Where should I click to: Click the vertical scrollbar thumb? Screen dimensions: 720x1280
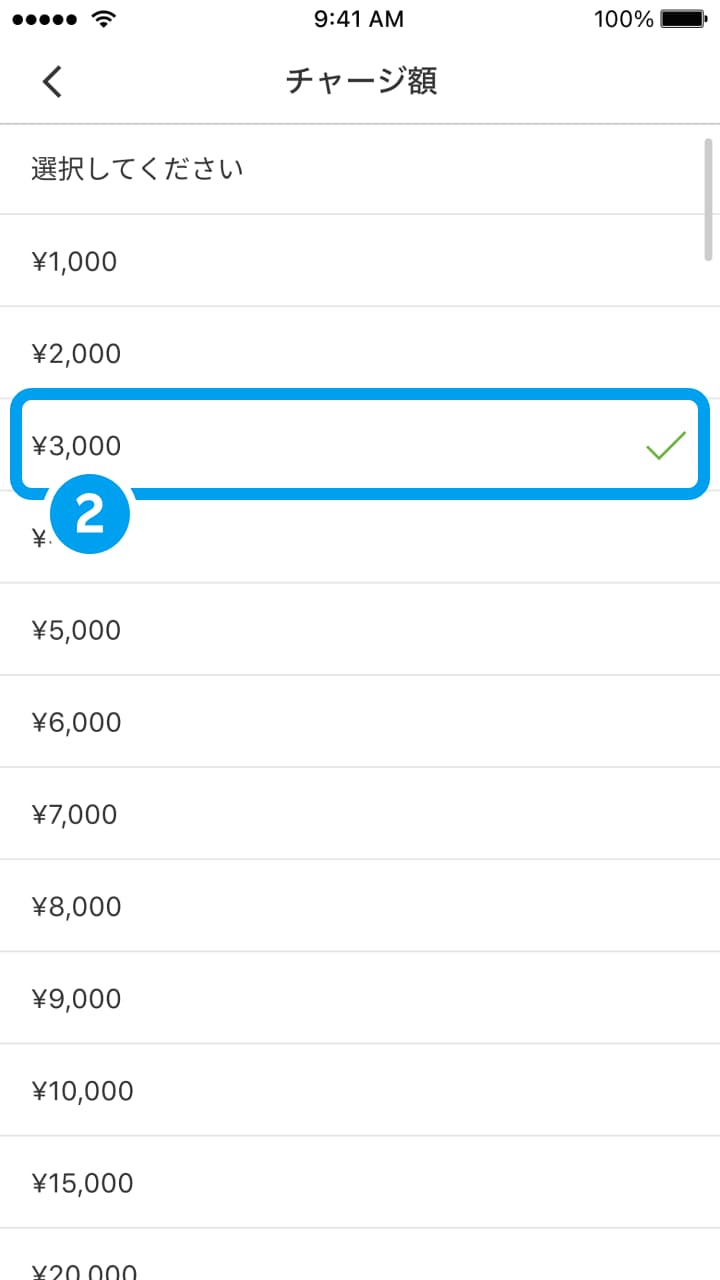click(x=708, y=199)
